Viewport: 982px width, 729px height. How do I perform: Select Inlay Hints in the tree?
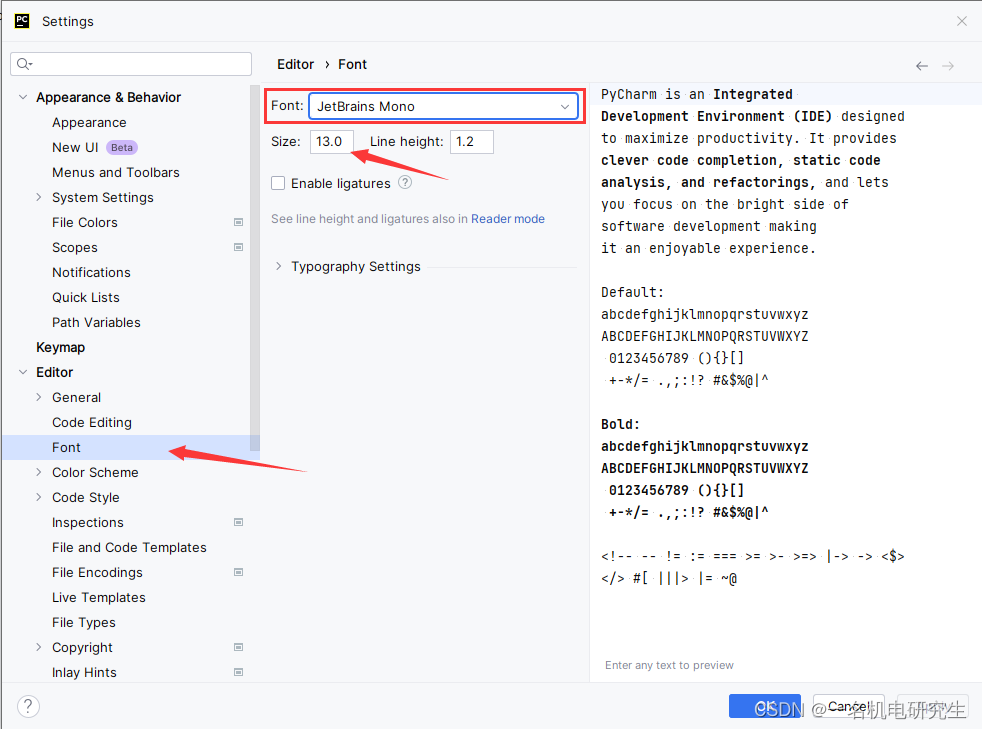[85, 673]
